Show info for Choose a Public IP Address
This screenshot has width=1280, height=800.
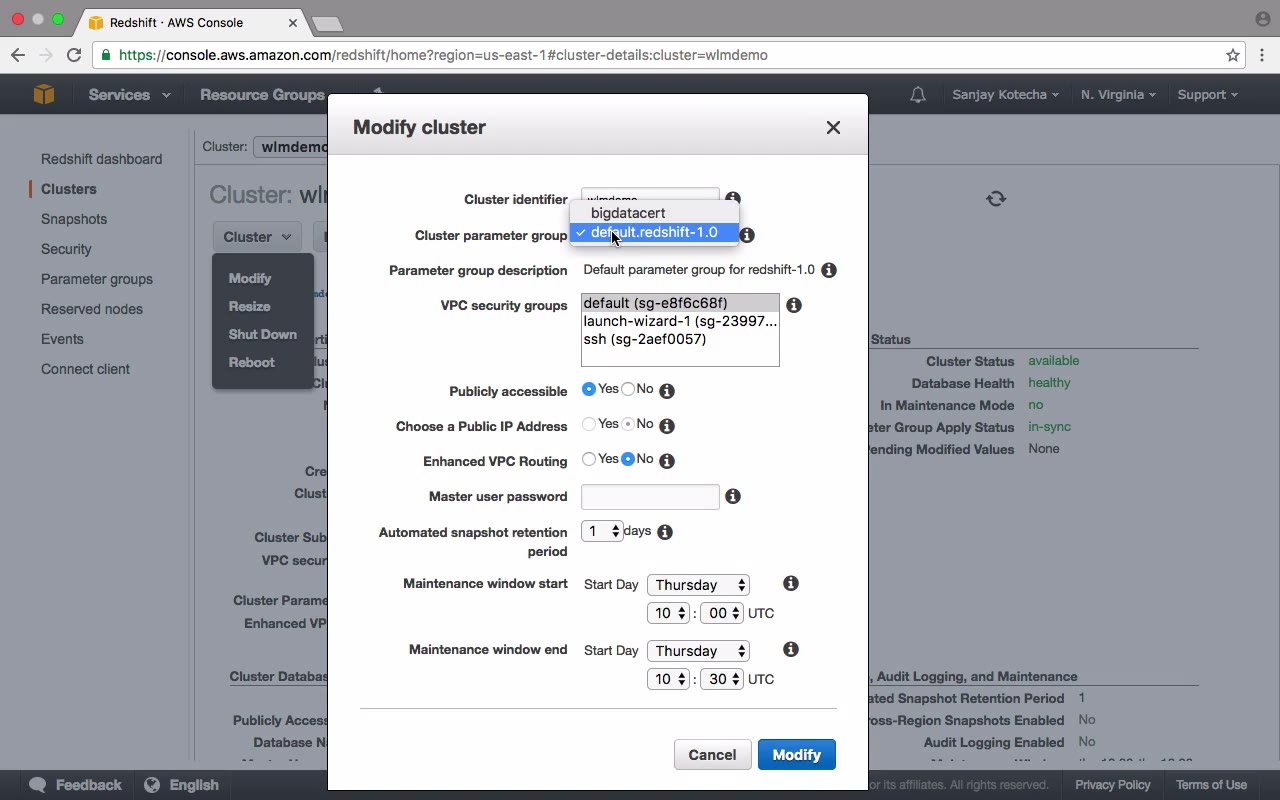coord(667,426)
